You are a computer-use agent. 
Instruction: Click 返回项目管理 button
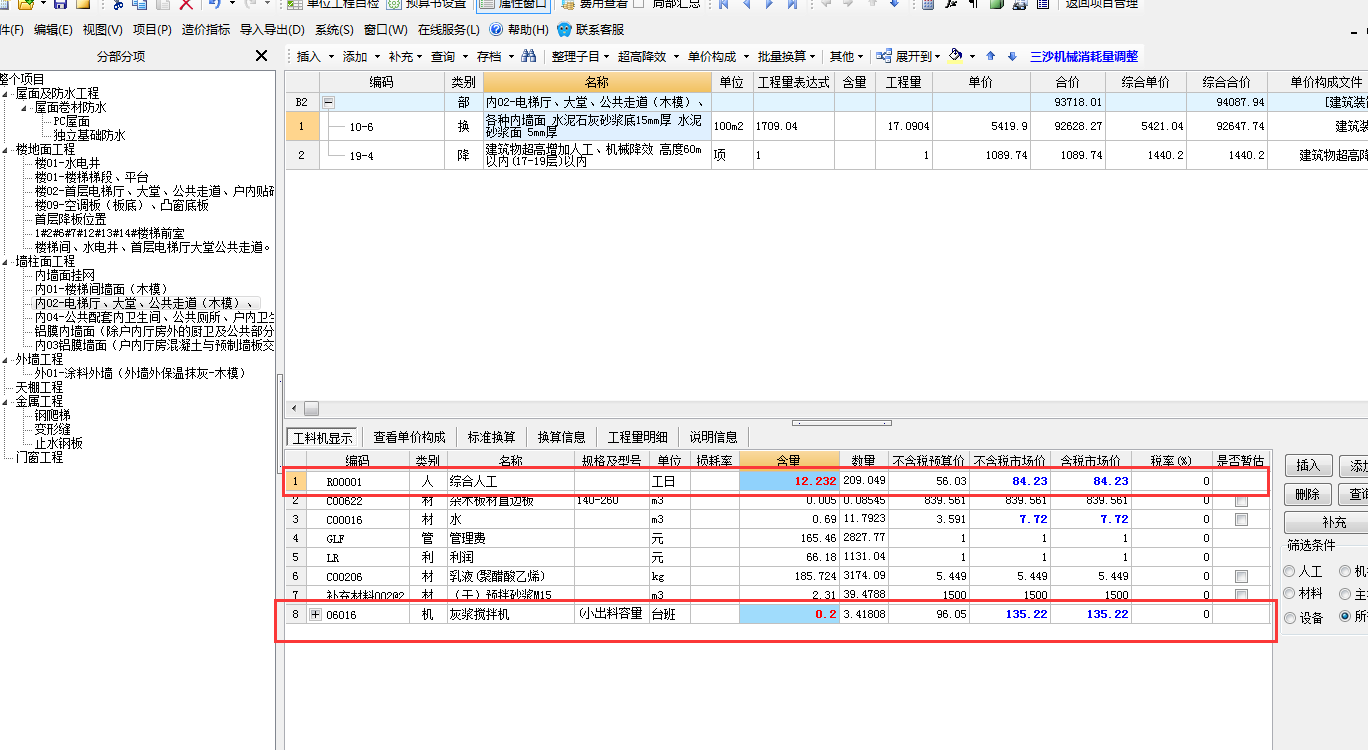click(x=1101, y=4)
